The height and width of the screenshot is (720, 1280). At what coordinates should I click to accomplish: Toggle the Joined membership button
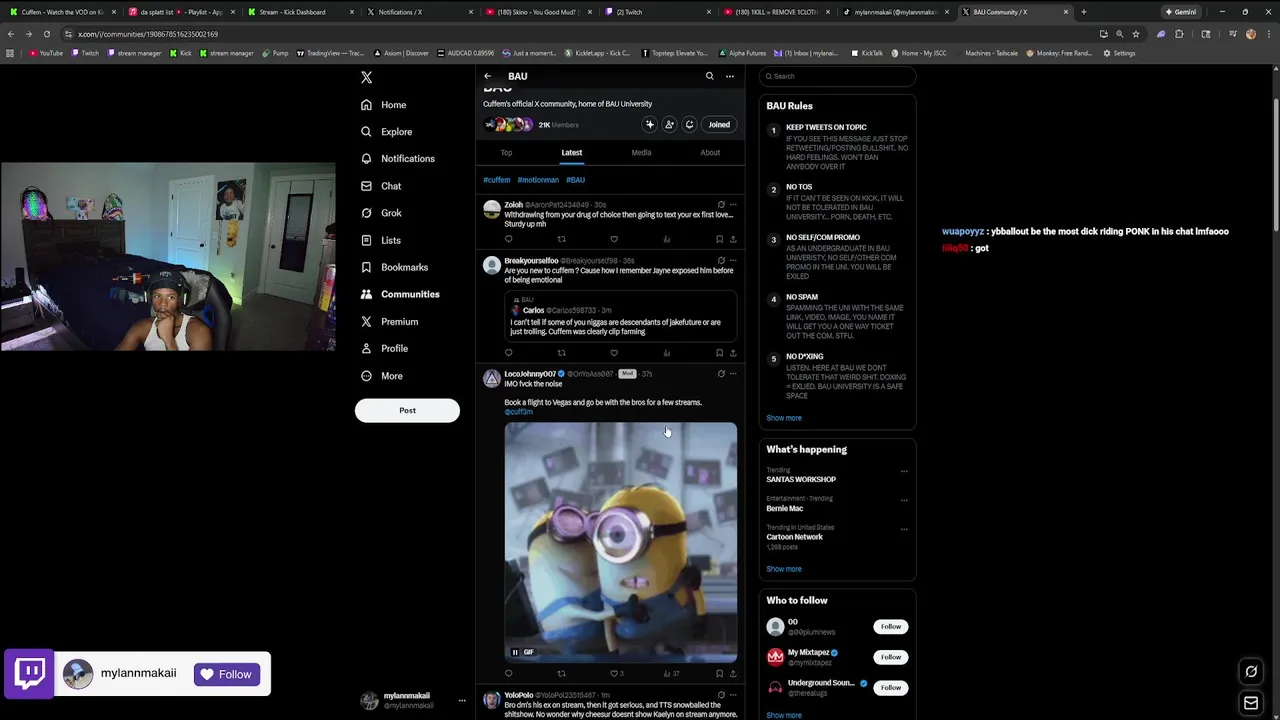click(x=719, y=125)
